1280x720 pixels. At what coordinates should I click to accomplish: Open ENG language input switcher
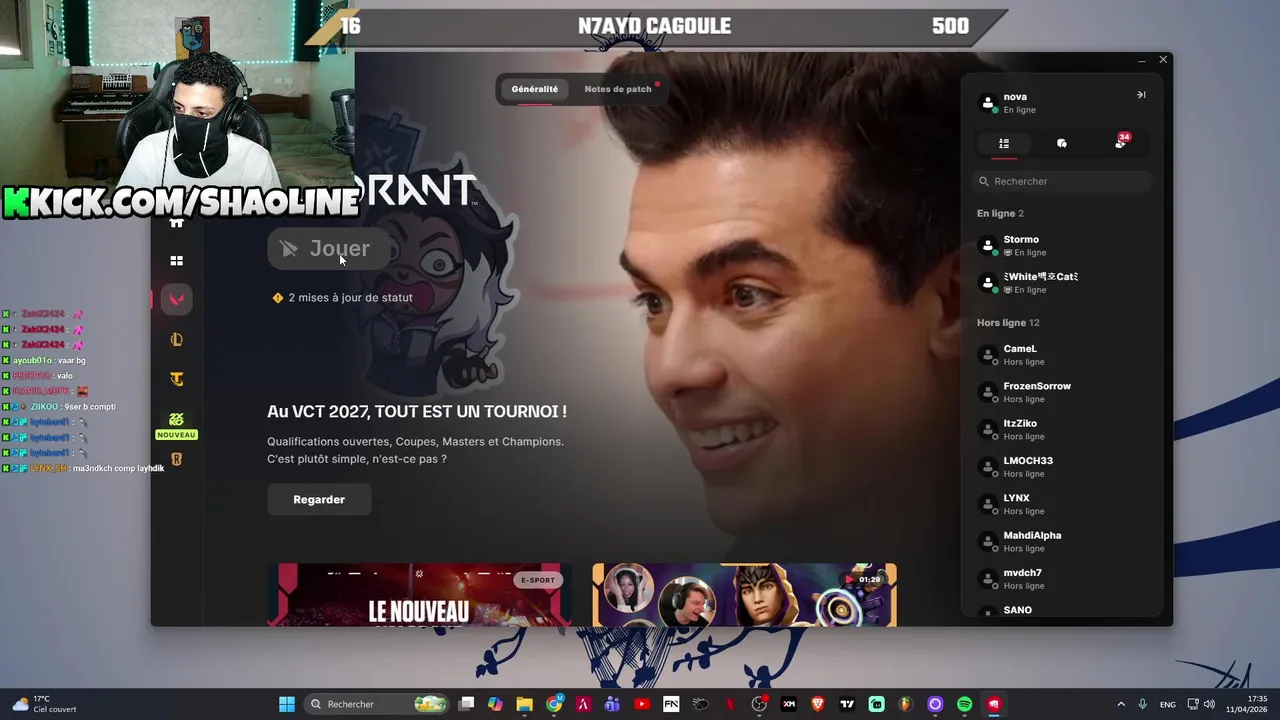[1168, 704]
